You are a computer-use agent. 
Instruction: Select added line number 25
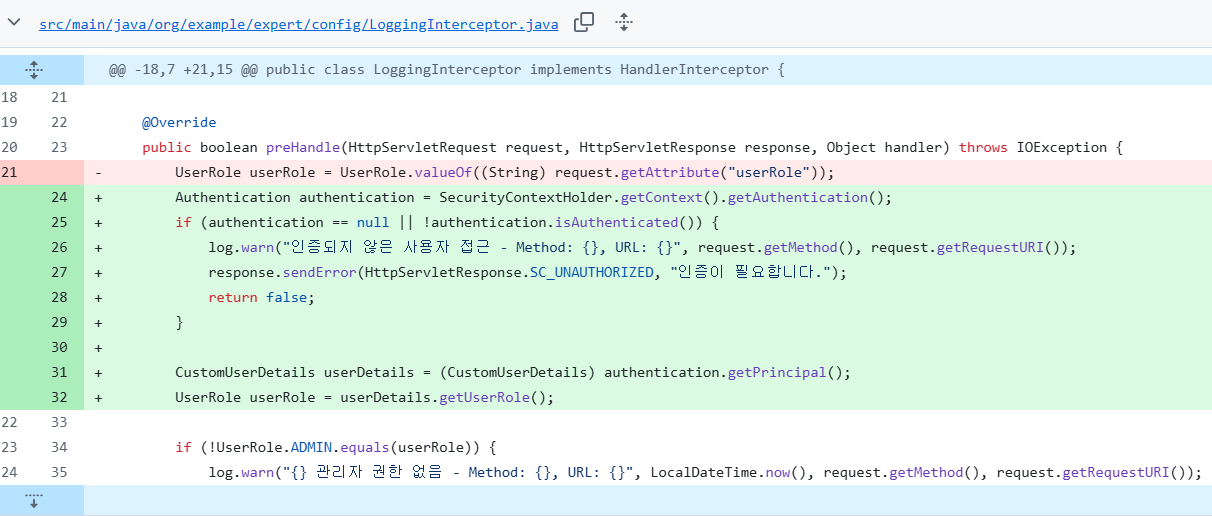click(x=59, y=222)
